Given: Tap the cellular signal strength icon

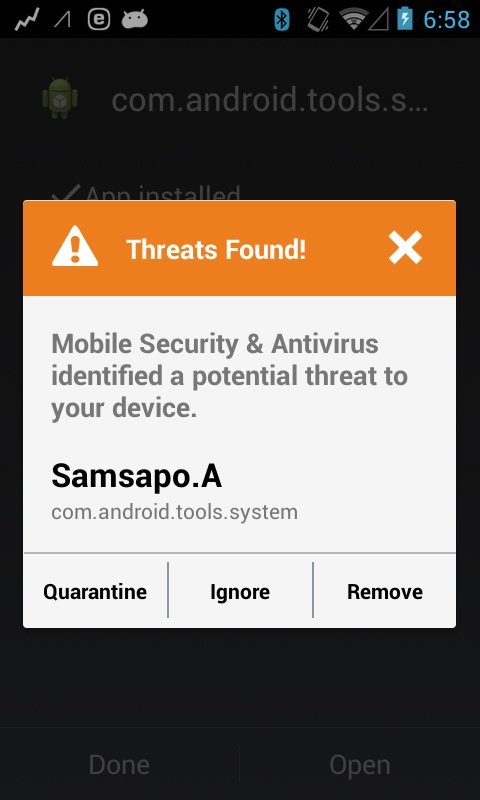Looking at the screenshot, I should coord(378,19).
